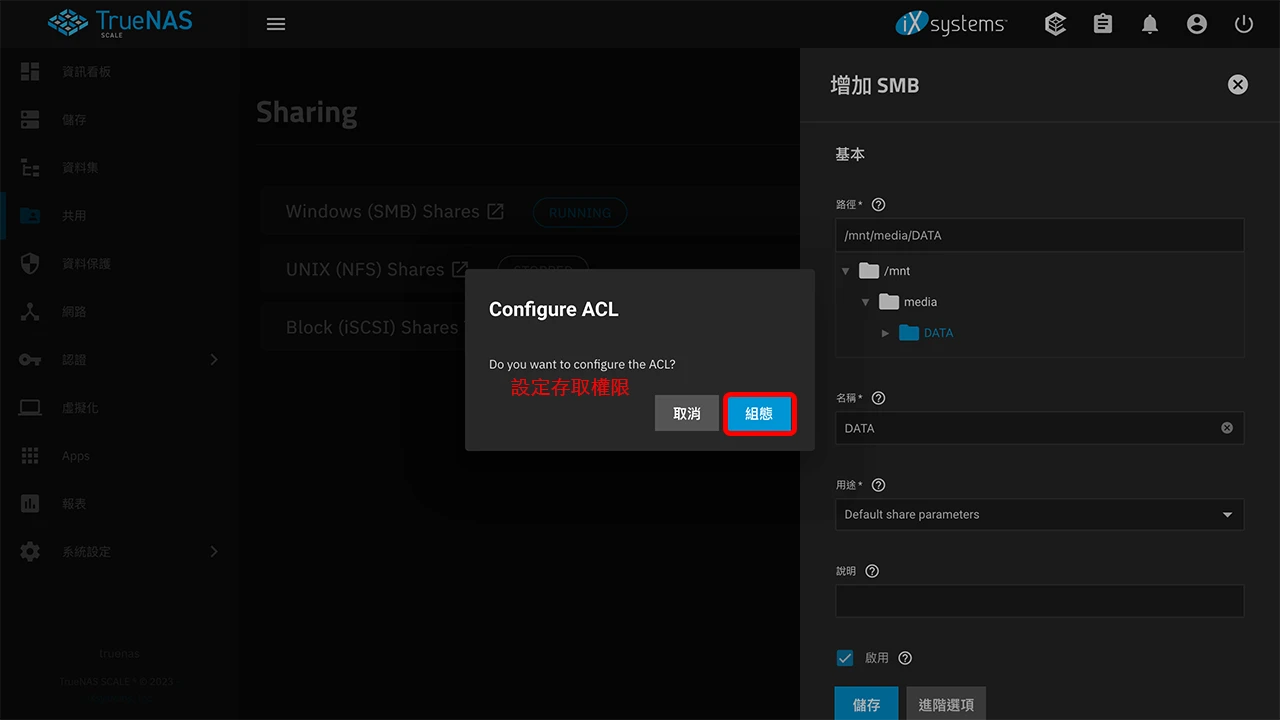The width and height of the screenshot is (1280, 720).
Task: Click 取消 button in Configure ACL dialog
Action: pos(687,414)
